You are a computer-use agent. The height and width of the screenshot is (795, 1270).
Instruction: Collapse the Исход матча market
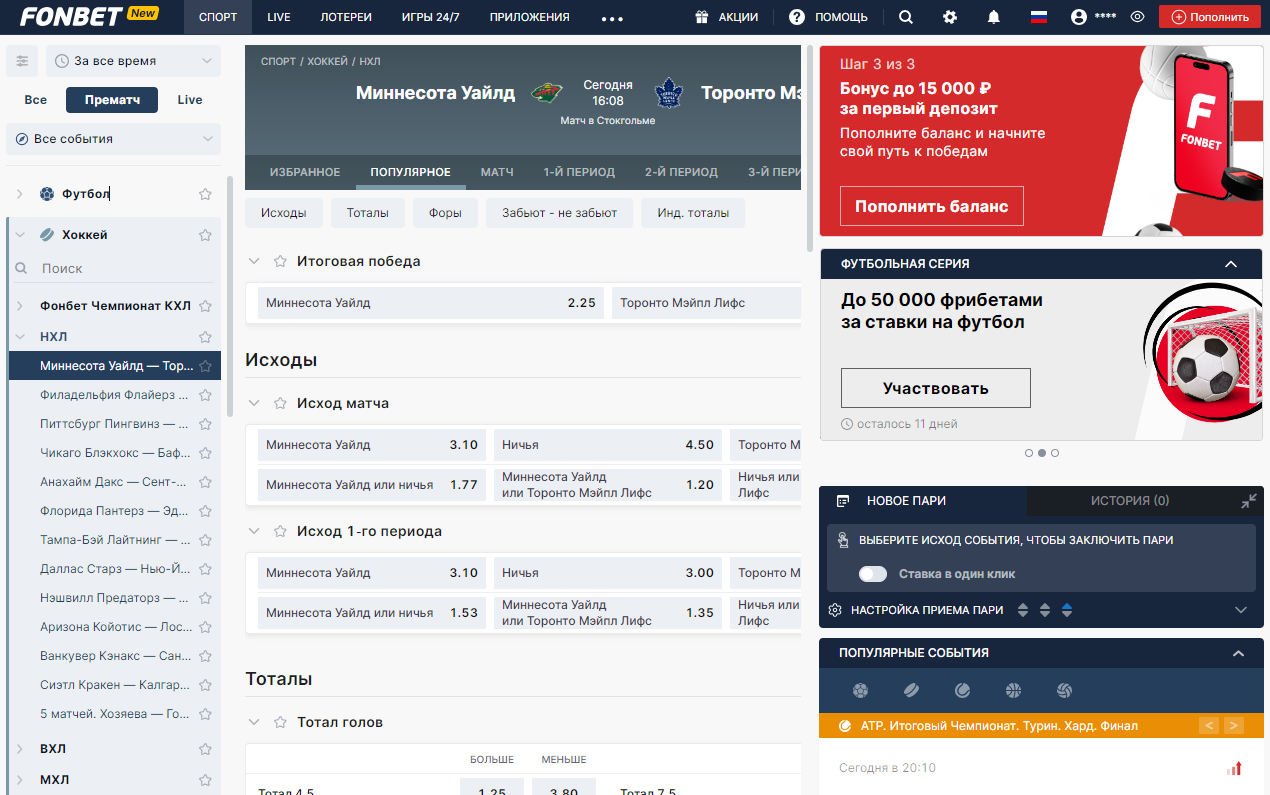(x=254, y=403)
